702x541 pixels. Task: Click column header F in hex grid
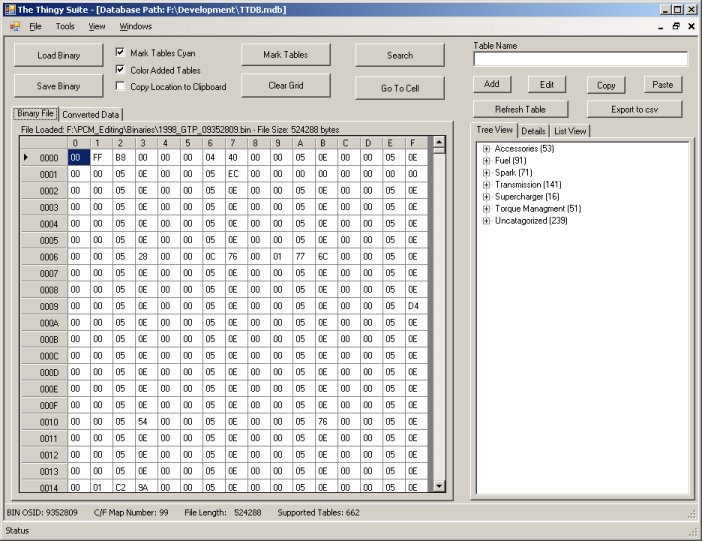pyautogui.click(x=416, y=143)
